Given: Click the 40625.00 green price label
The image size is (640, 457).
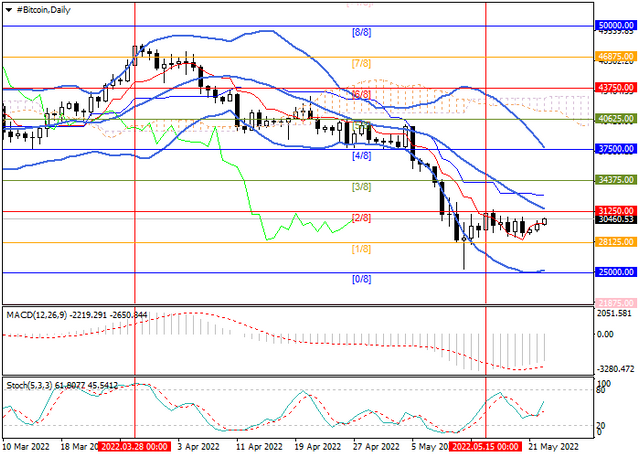Looking at the screenshot, I should [616, 119].
